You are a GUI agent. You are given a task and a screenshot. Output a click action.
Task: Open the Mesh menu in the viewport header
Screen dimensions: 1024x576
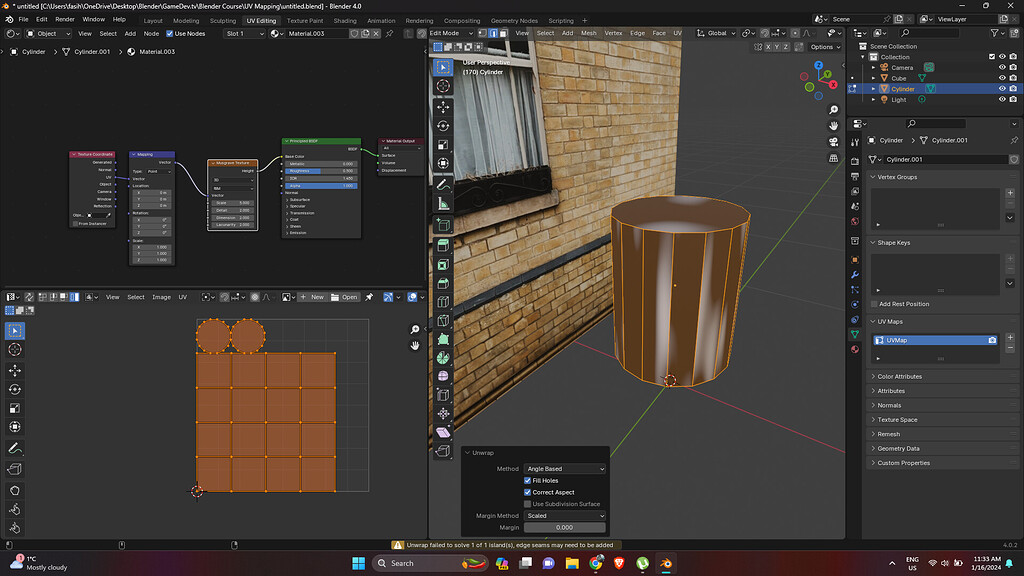click(x=588, y=33)
